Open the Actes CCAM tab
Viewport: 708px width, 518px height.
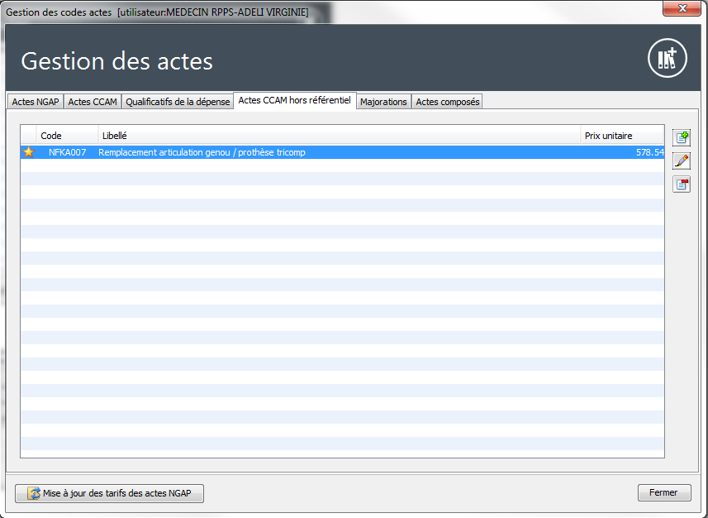click(92, 102)
